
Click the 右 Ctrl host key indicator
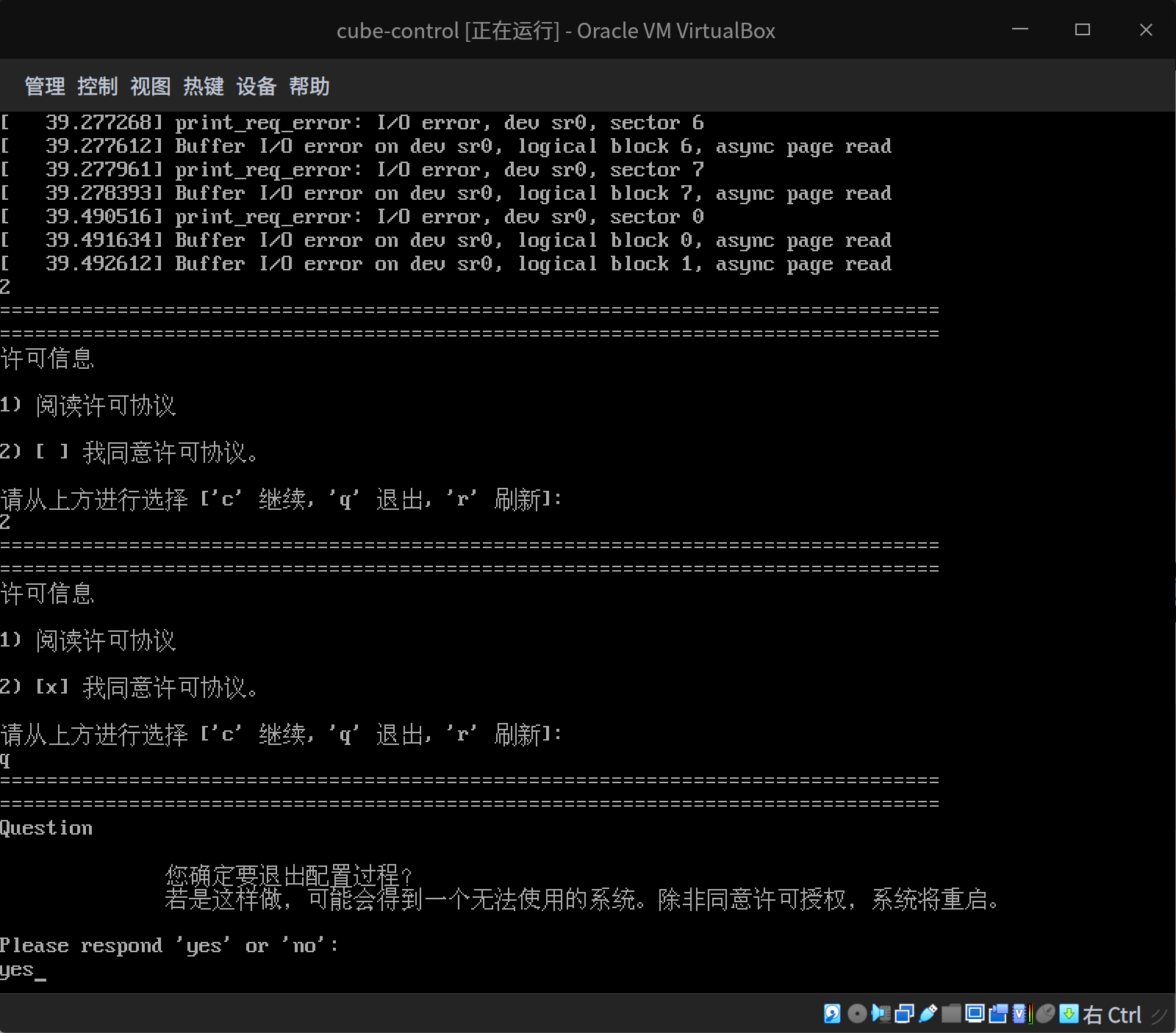[1112, 1015]
